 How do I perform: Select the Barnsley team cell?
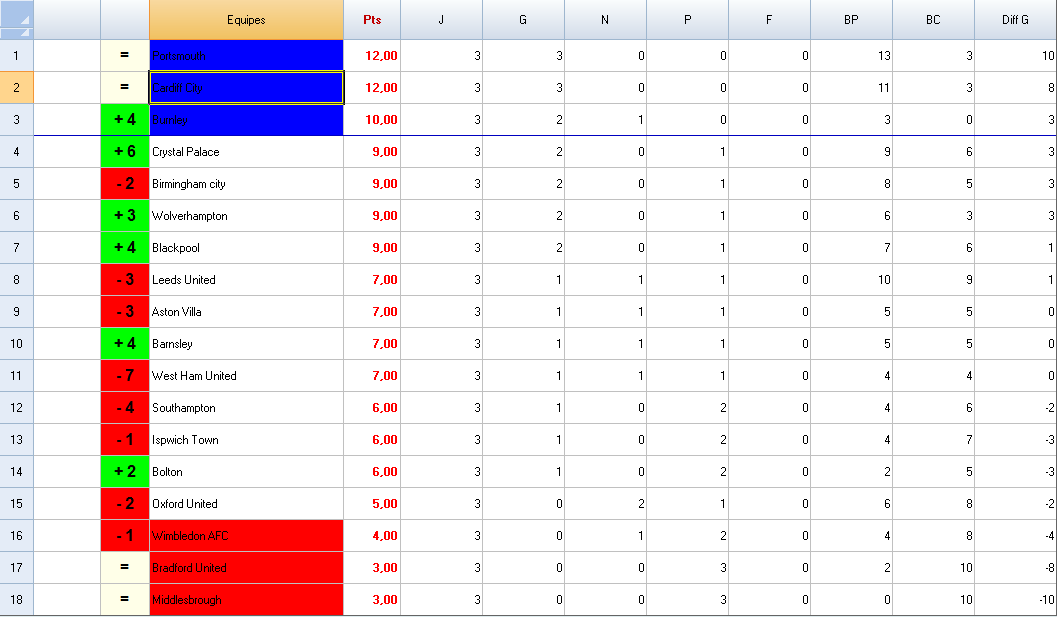coord(246,344)
